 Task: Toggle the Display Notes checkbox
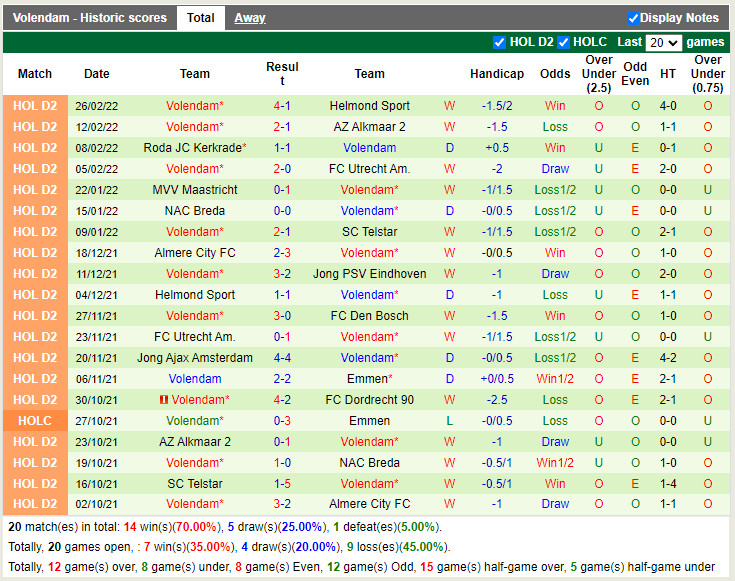pyautogui.click(x=633, y=18)
